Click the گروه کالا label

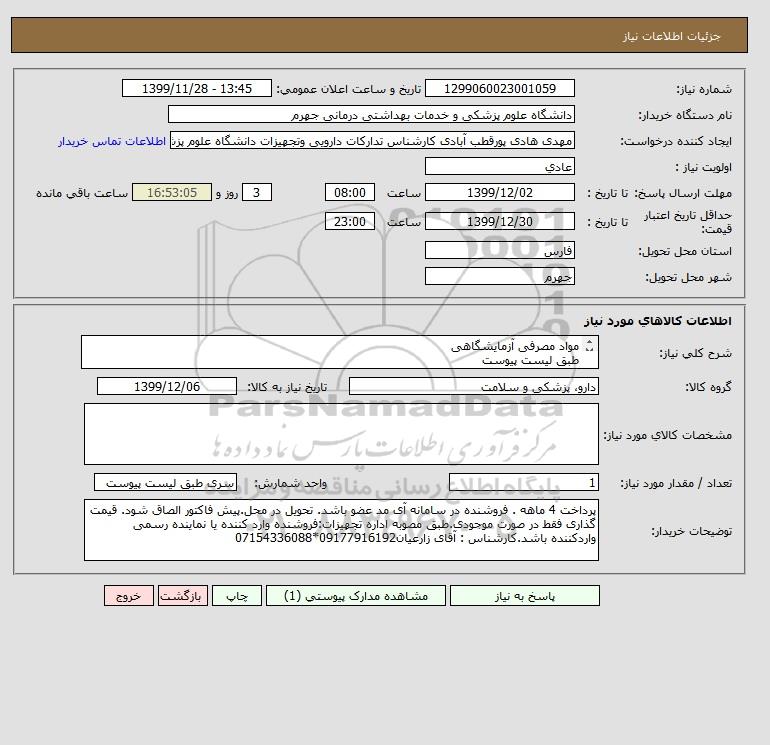click(709, 387)
